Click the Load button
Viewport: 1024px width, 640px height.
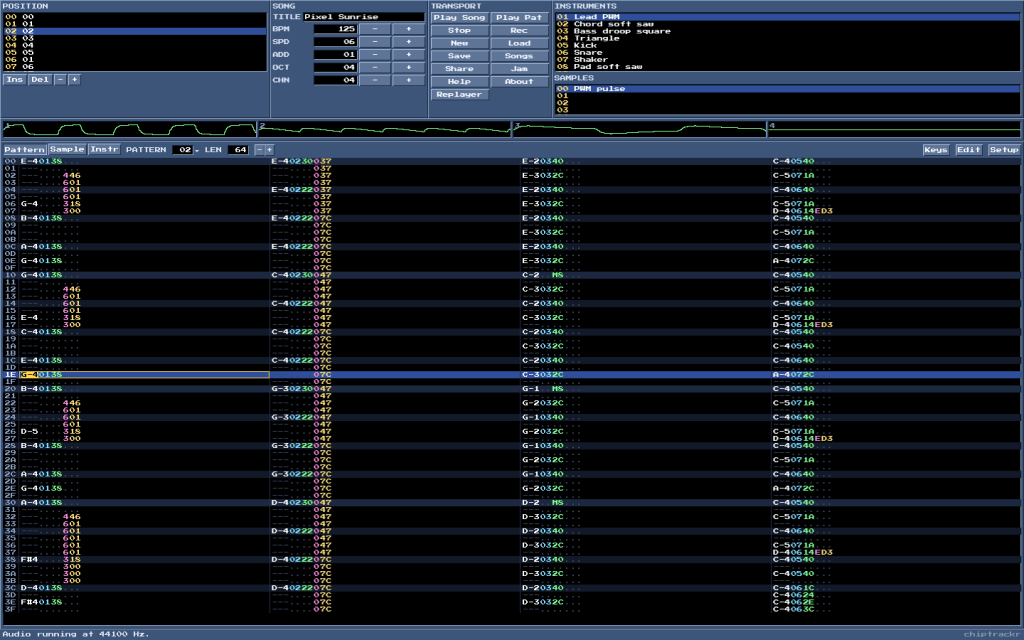(x=519, y=43)
